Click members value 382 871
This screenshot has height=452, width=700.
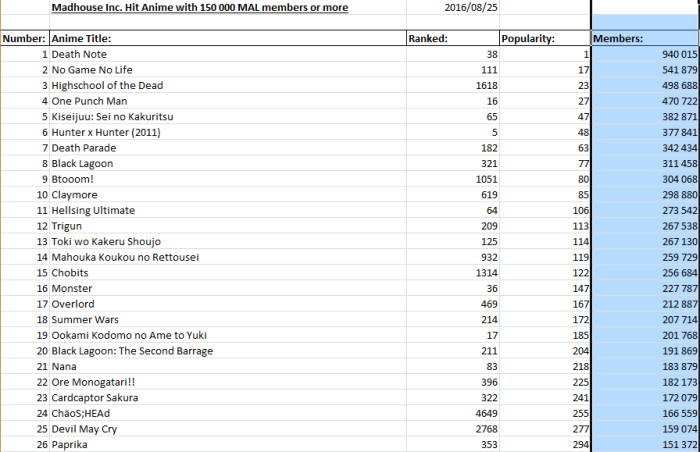point(646,117)
